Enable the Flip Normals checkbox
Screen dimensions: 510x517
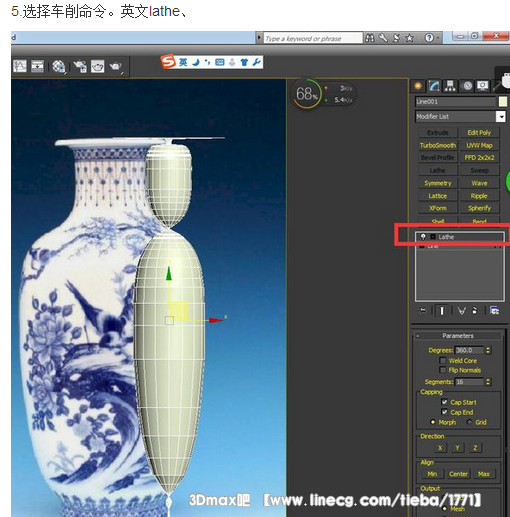(x=443, y=370)
